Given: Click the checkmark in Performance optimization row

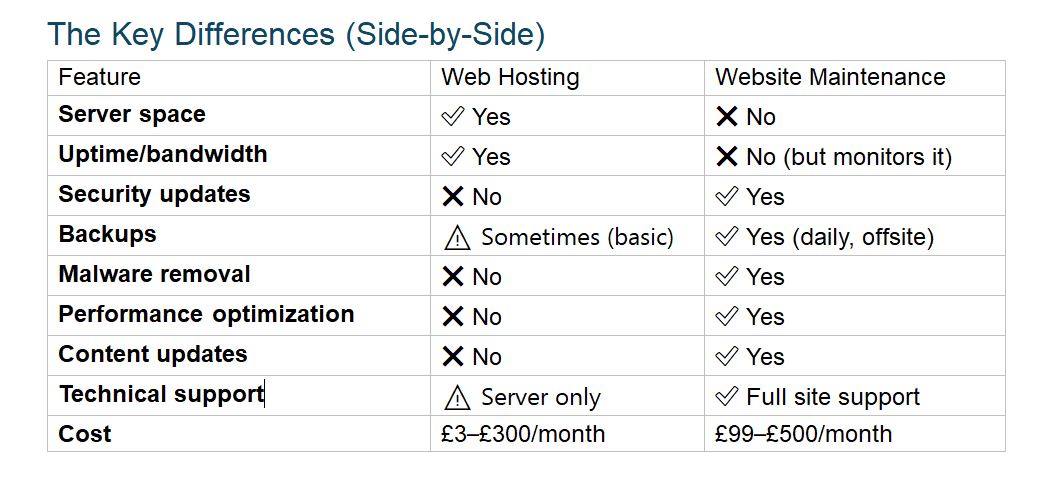Looking at the screenshot, I should point(727,317).
